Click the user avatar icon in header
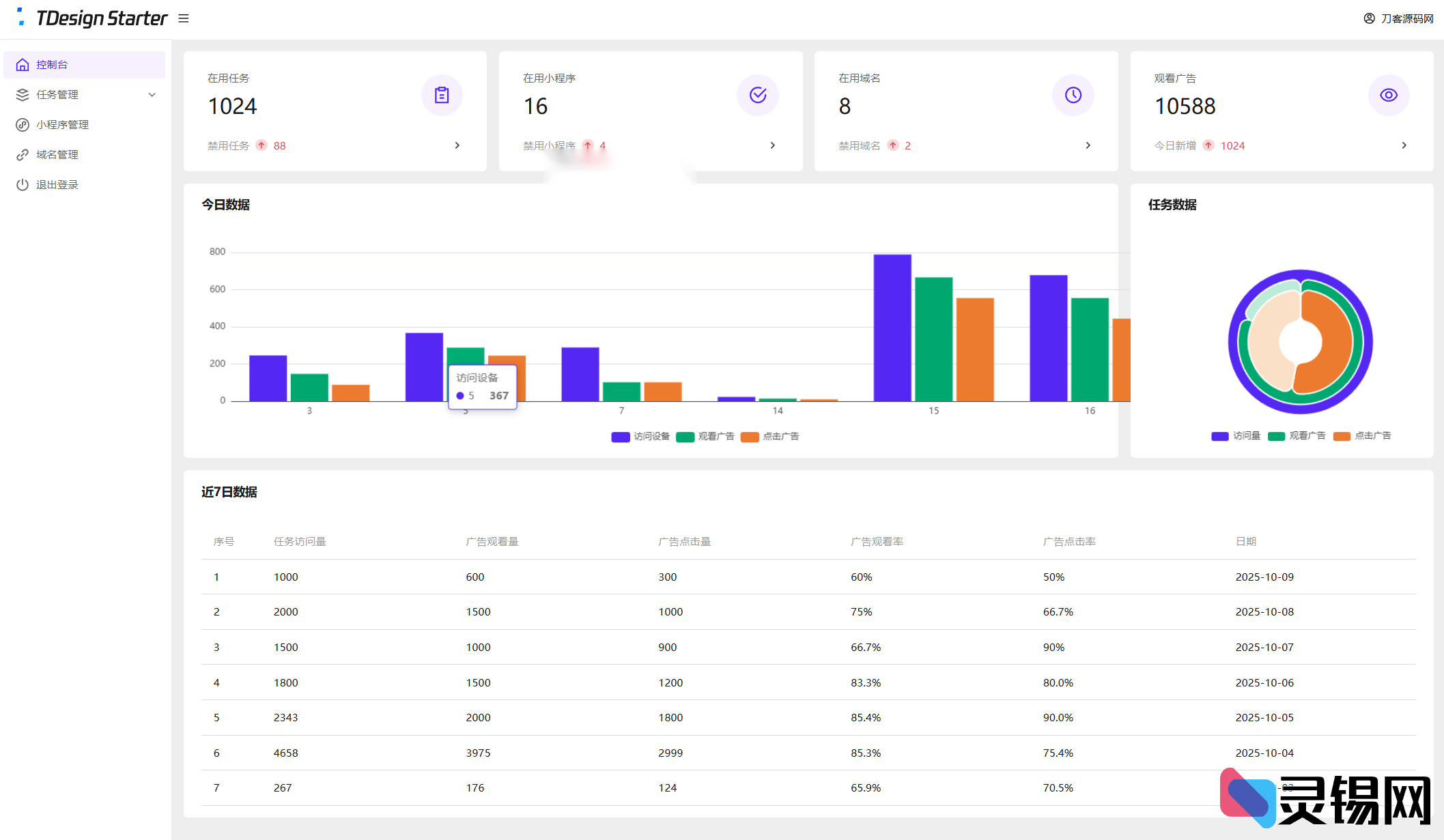1444x840 pixels. click(x=1369, y=18)
